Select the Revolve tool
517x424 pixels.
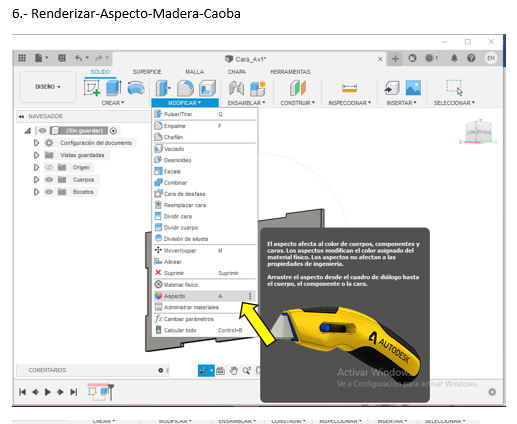136,88
